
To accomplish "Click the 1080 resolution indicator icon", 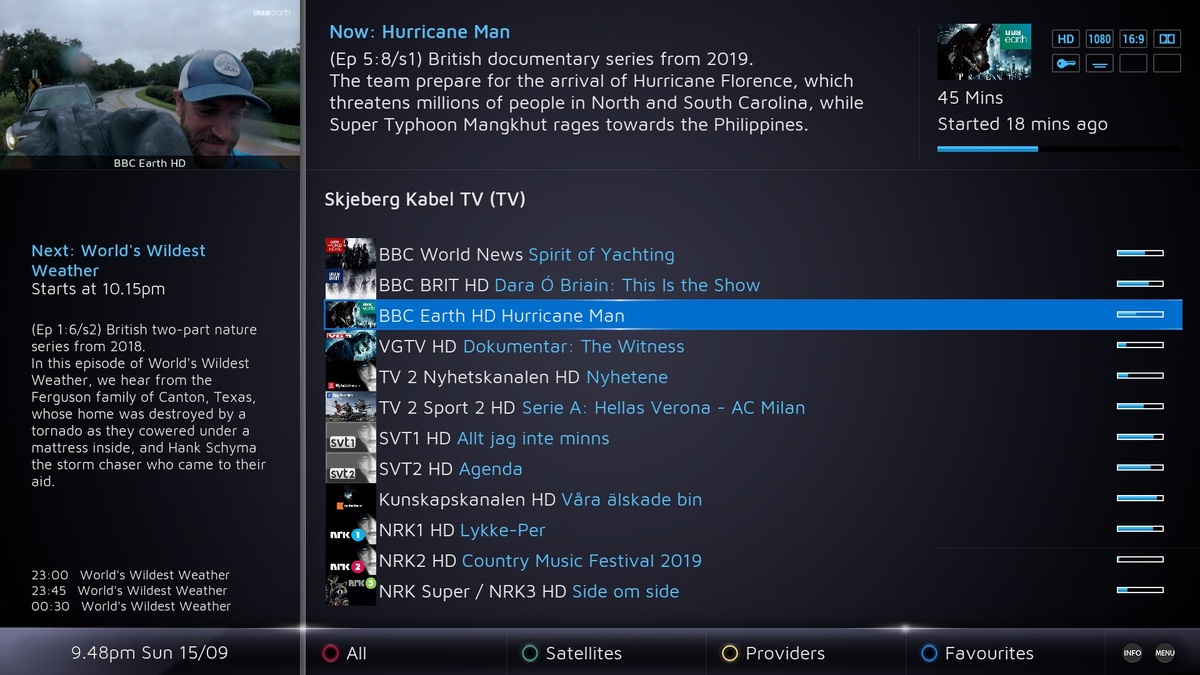I will coord(1100,39).
